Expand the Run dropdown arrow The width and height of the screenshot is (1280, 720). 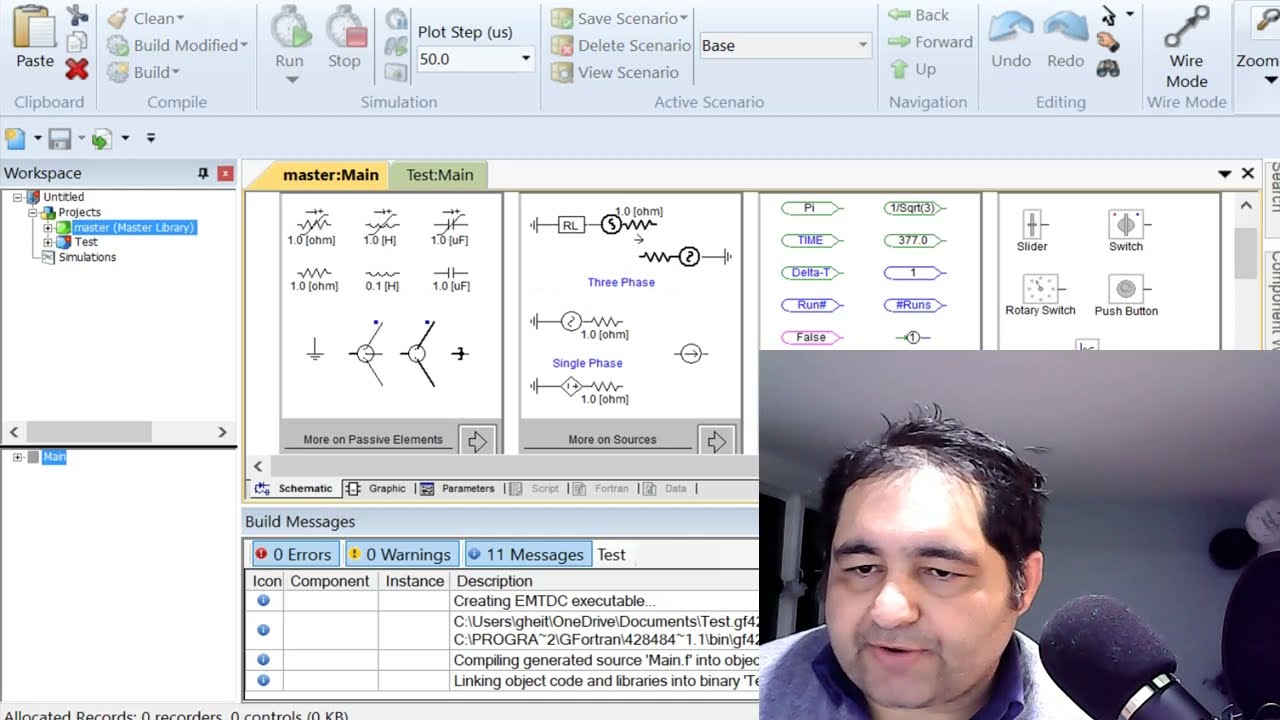click(291, 80)
